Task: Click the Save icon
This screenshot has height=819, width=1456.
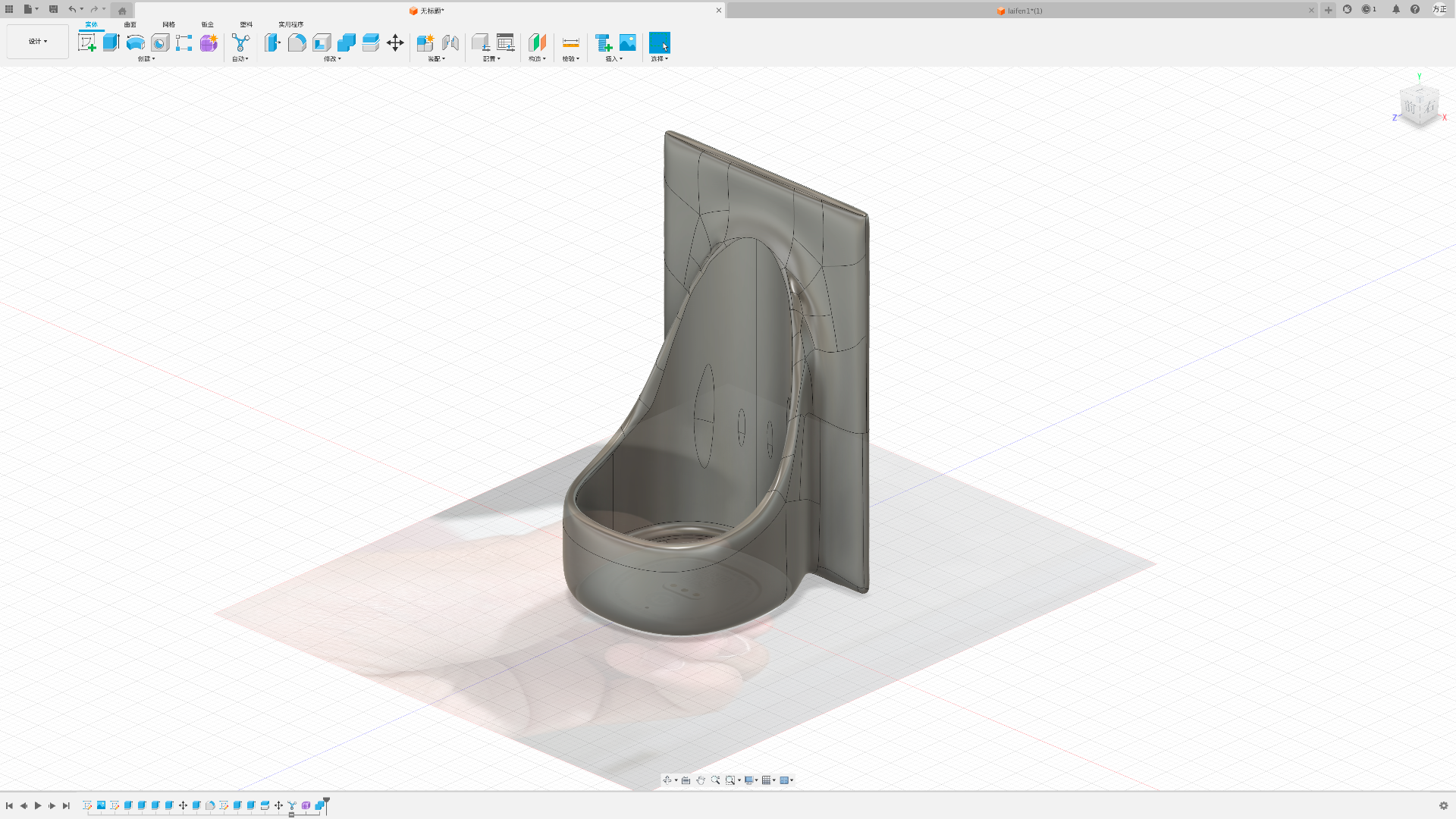Action: click(x=53, y=10)
